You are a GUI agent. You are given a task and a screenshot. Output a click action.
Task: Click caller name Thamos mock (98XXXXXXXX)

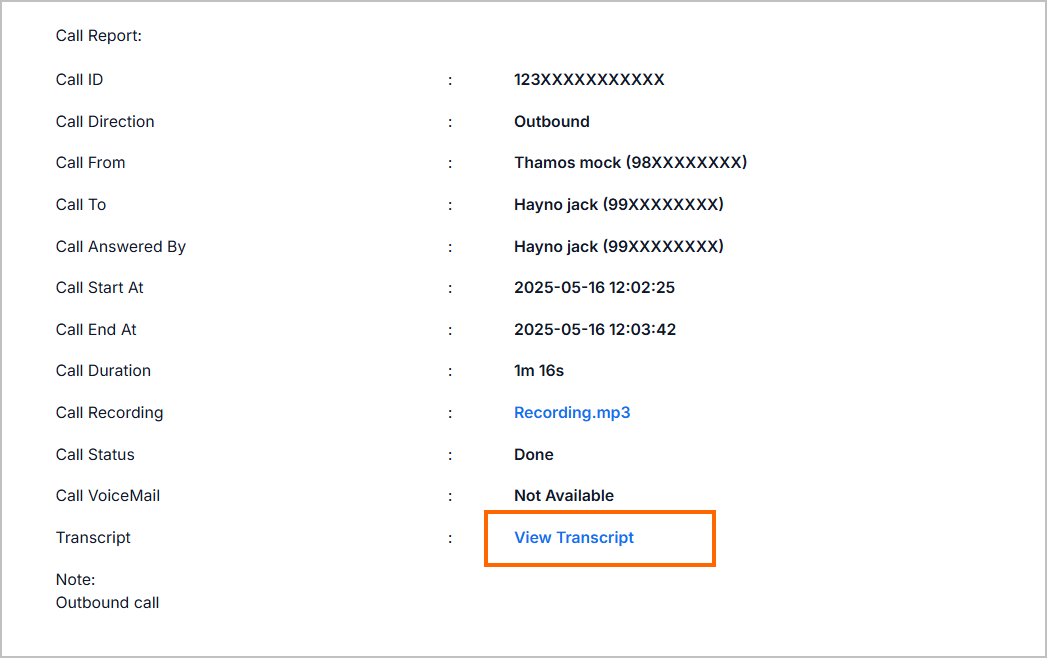[x=630, y=162]
